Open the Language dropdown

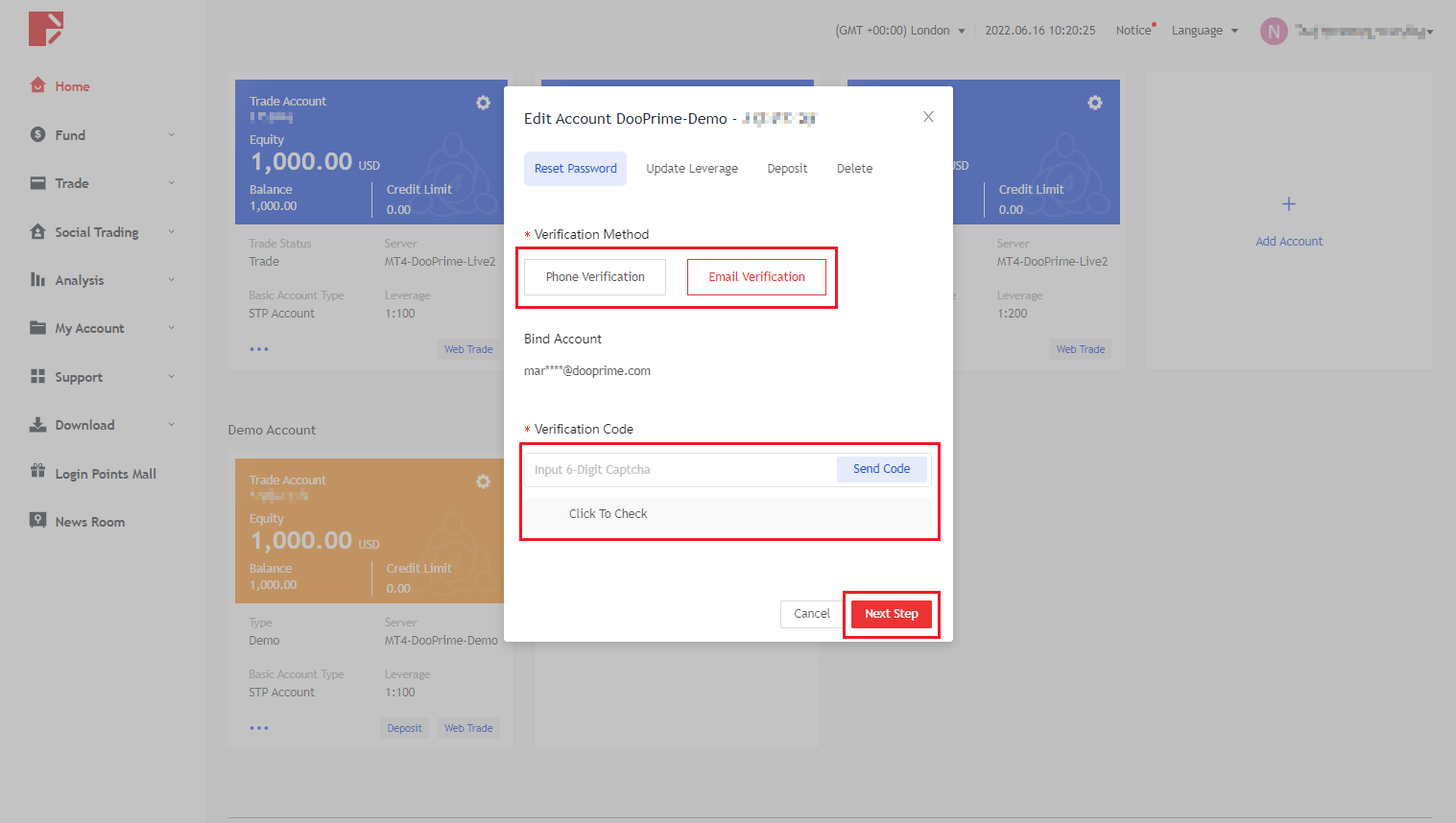tap(1205, 31)
